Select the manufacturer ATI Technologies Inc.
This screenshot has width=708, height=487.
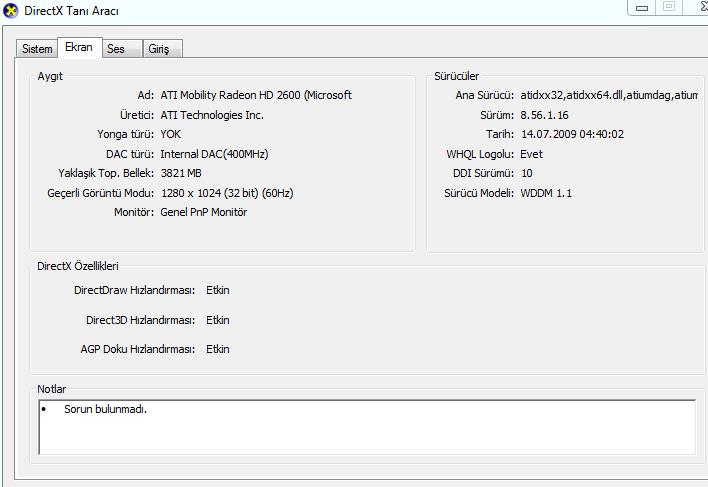point(212,115)
